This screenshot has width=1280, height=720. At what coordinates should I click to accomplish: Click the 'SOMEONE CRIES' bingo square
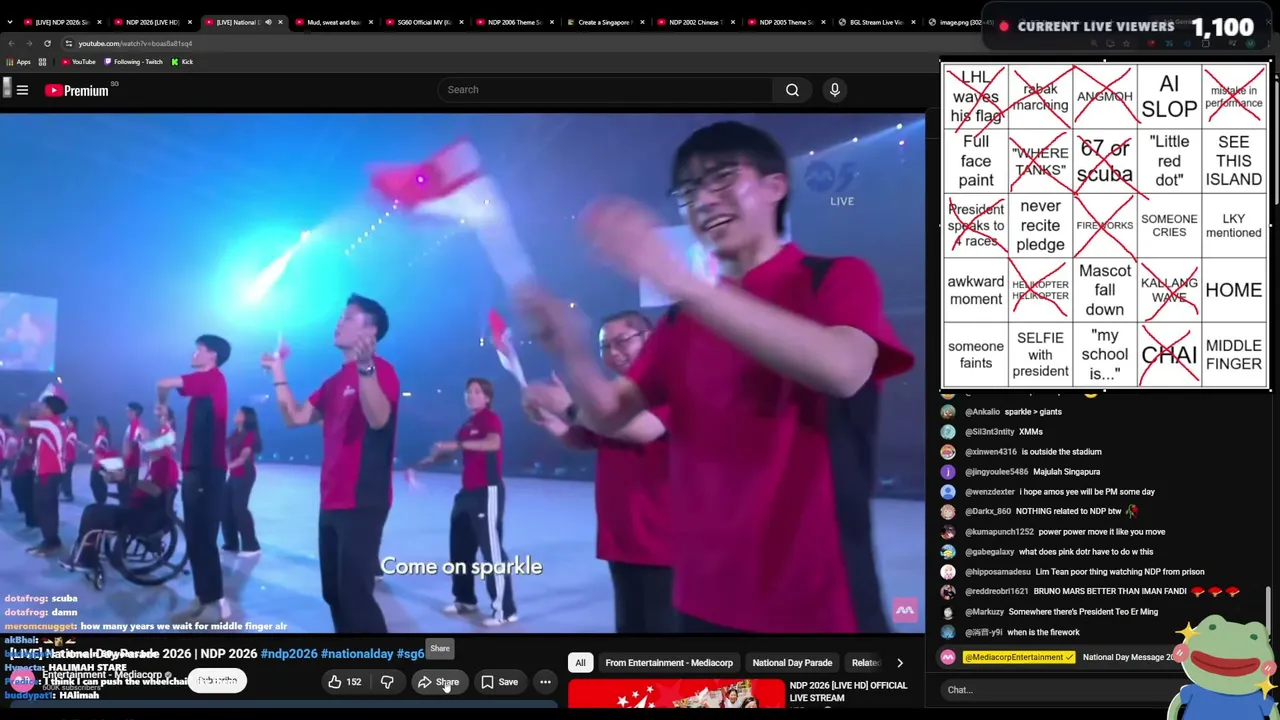pyautogui.click(x=1169, y=225)
